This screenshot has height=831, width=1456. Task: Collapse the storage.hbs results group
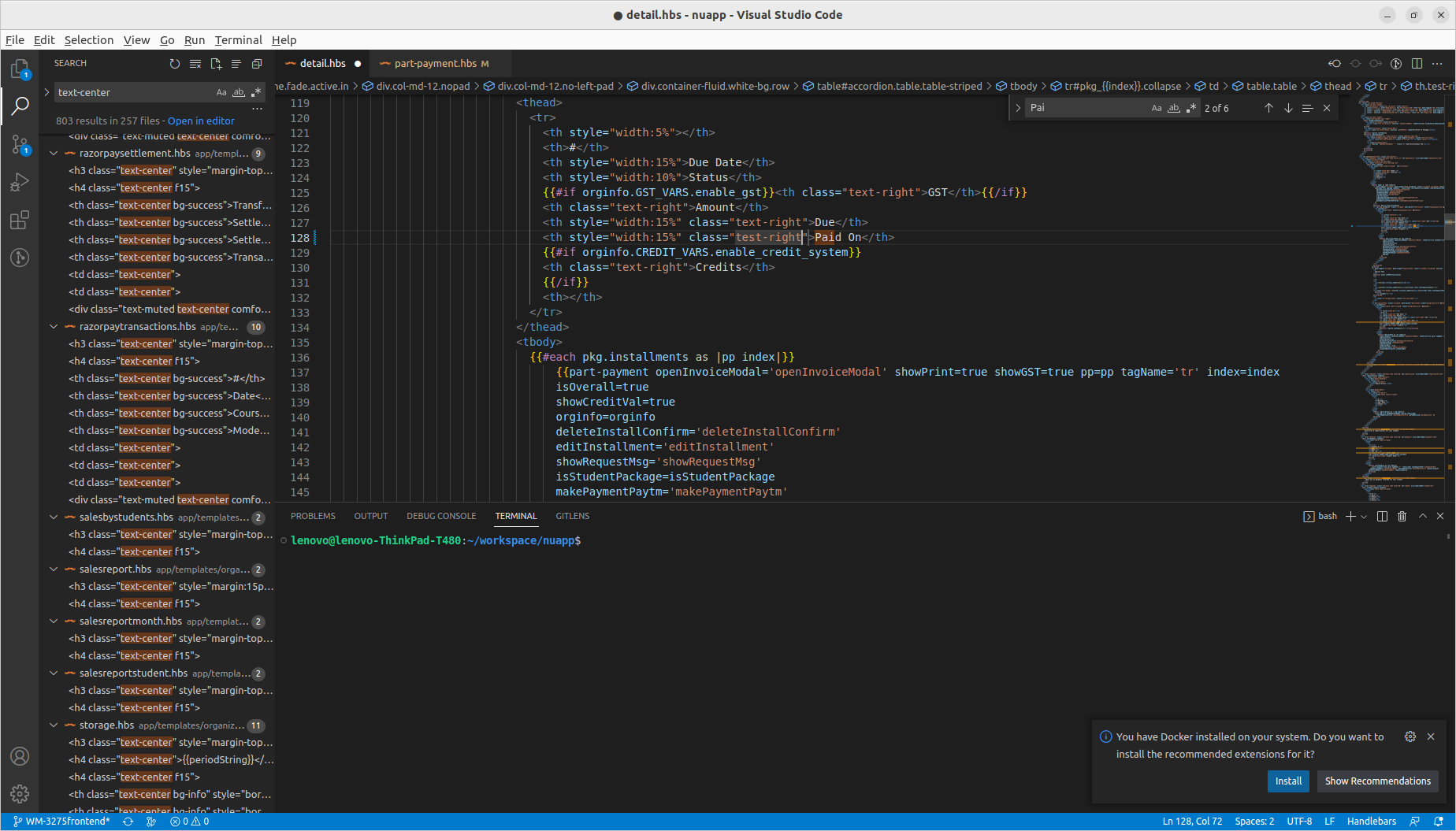54,725
